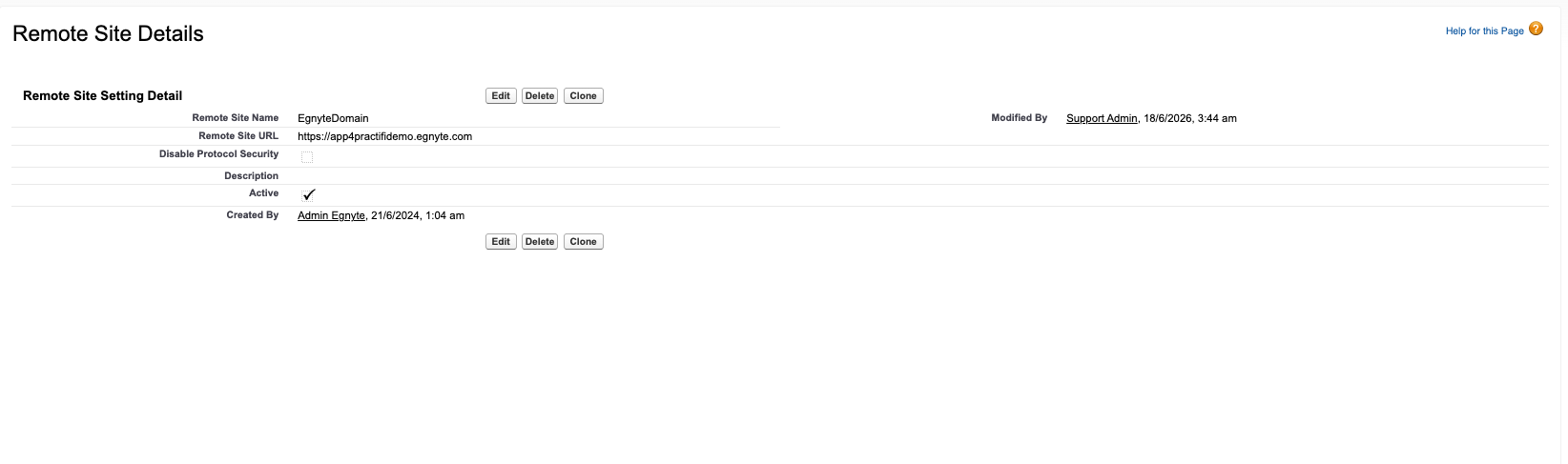Screen dimensions: 1568x464
Task: Click the Active field label
Action: [x=264, y=192]
